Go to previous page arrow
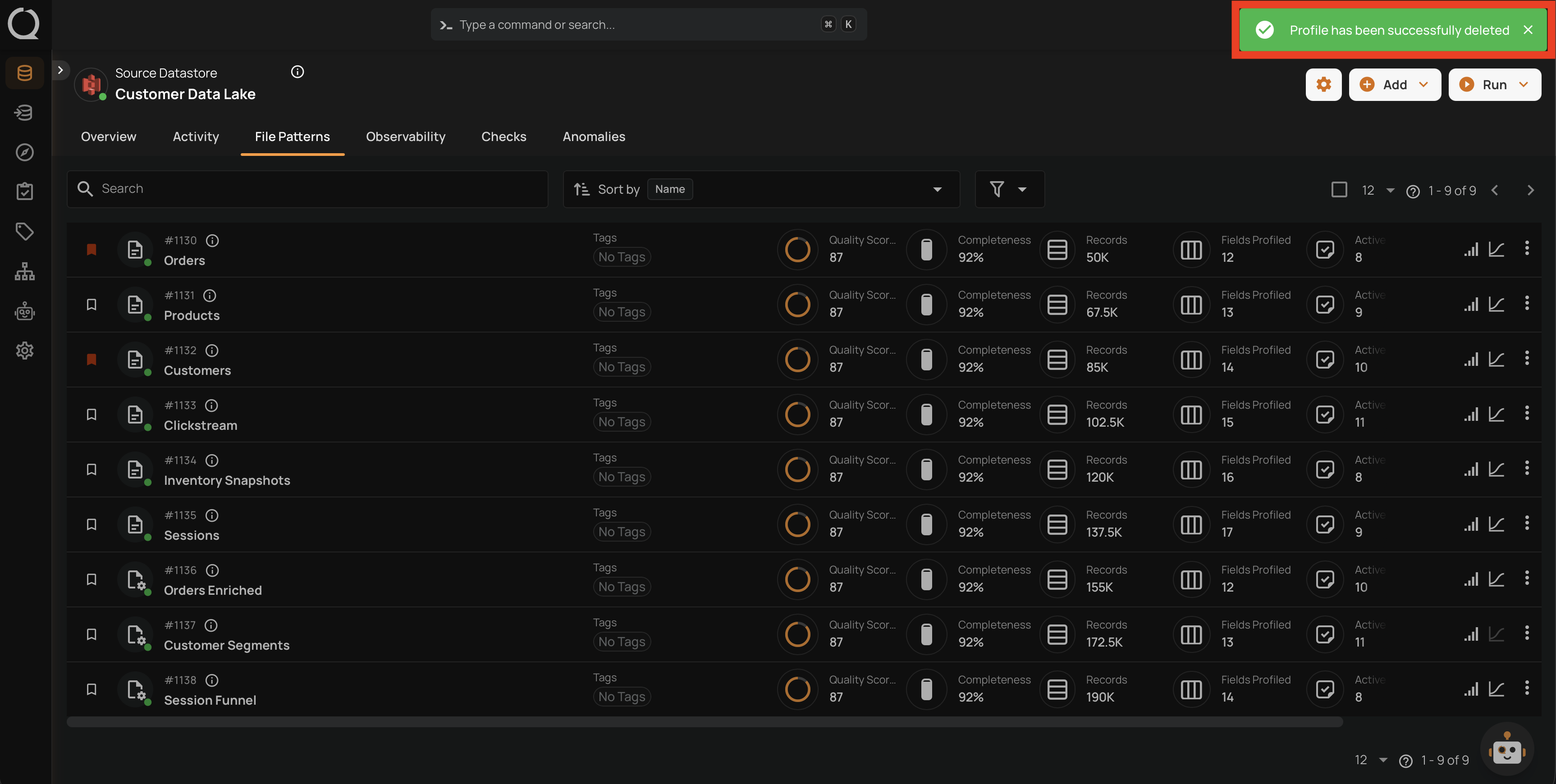This screenshot has width=1556, height=784. [x=1494, y=190]
